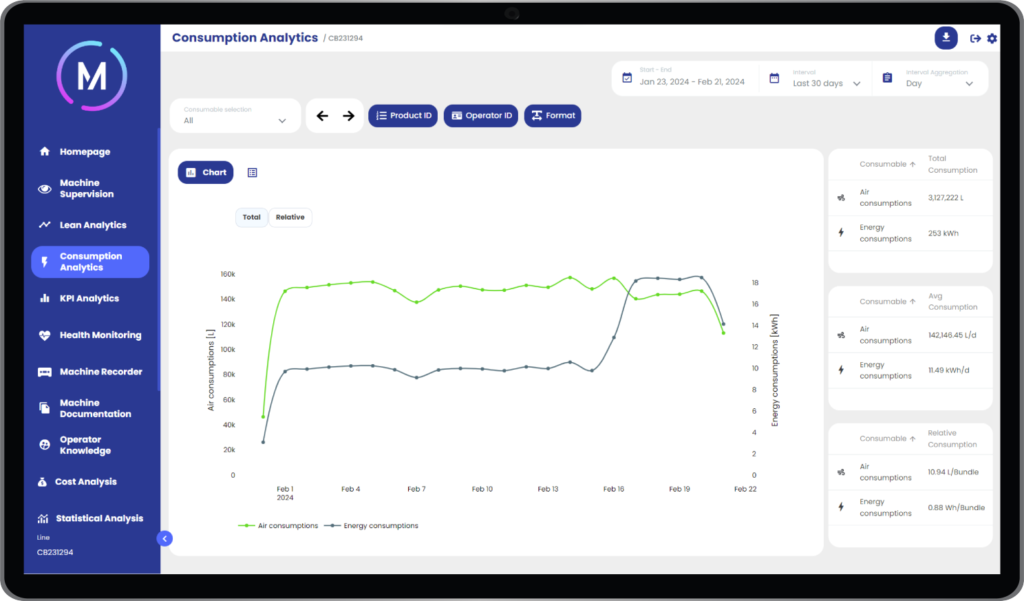Click the Consumption Analytics lightning icon
The height and width of the screenshot is (601, 1024).
(x=44, y=262)
